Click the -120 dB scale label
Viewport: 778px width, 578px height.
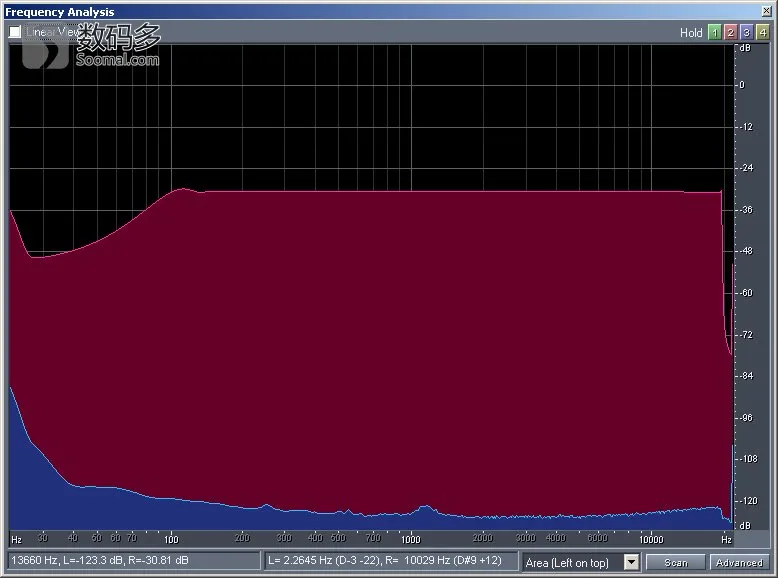748,501
